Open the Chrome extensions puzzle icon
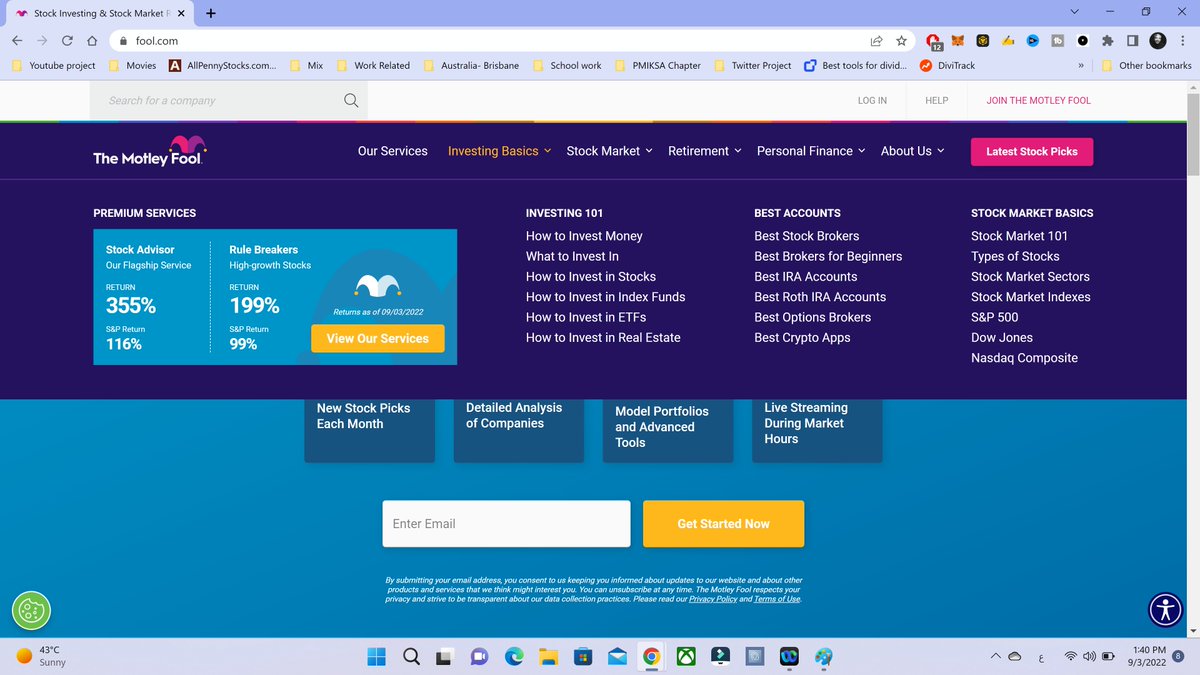1200x675 pixels. [x=1107, y=41]
